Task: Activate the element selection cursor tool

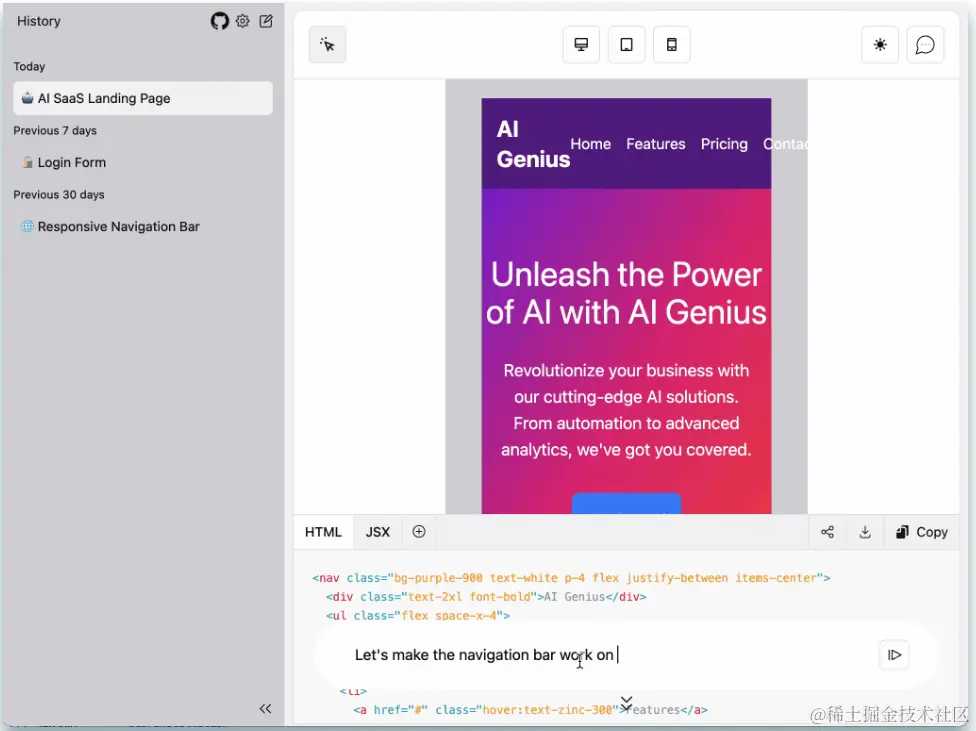Action: click(327, 44)
